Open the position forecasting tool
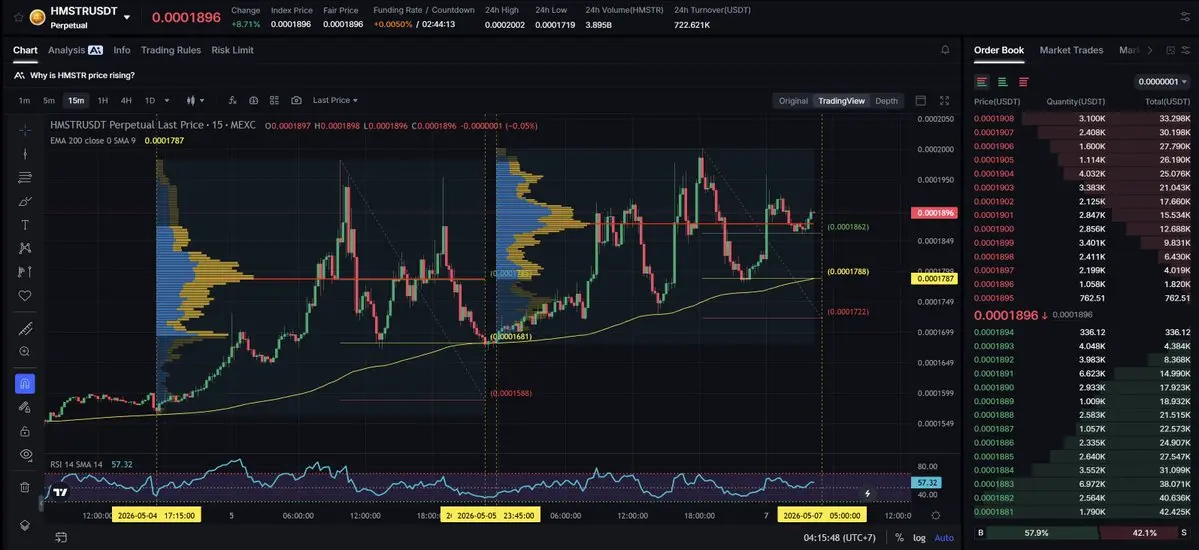1199x550 pixels. [x=25, y=272]
